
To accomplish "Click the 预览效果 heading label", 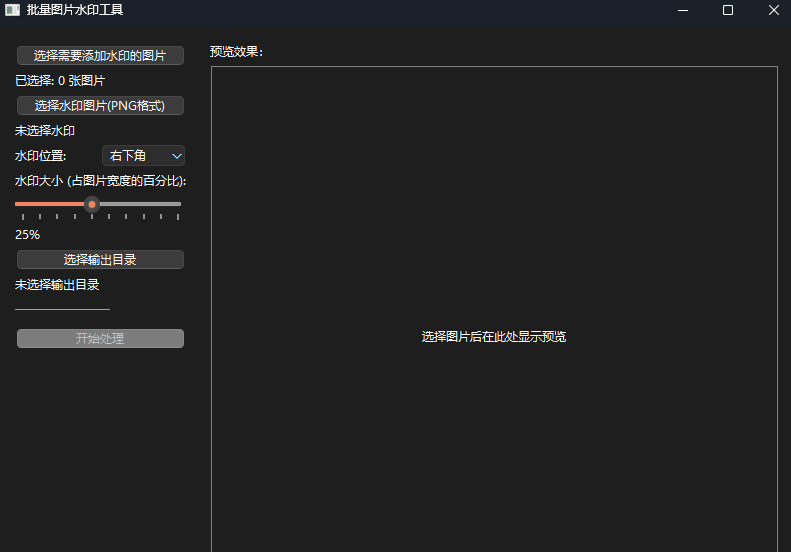I will (x=236, y=51).
